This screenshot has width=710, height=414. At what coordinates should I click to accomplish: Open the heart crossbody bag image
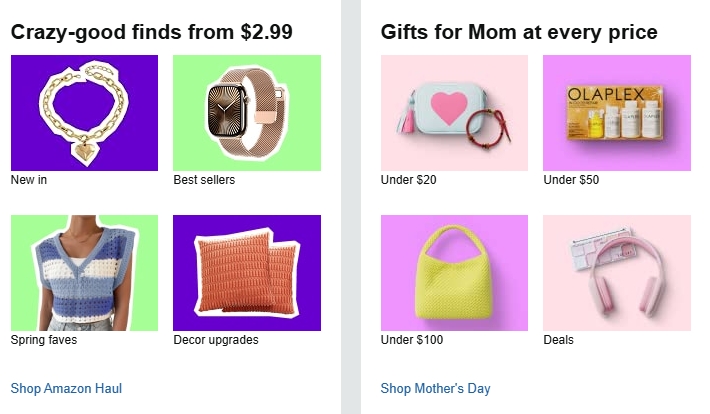(454, 113)
